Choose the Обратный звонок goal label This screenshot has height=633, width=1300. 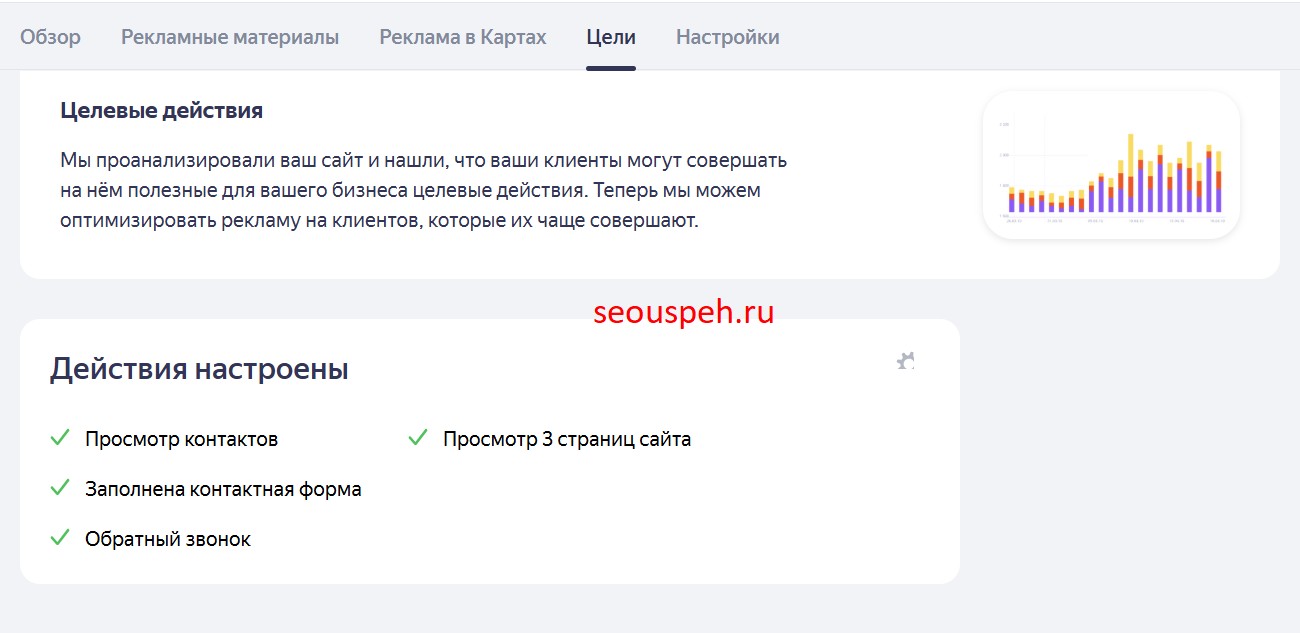(x=168, y=539)
